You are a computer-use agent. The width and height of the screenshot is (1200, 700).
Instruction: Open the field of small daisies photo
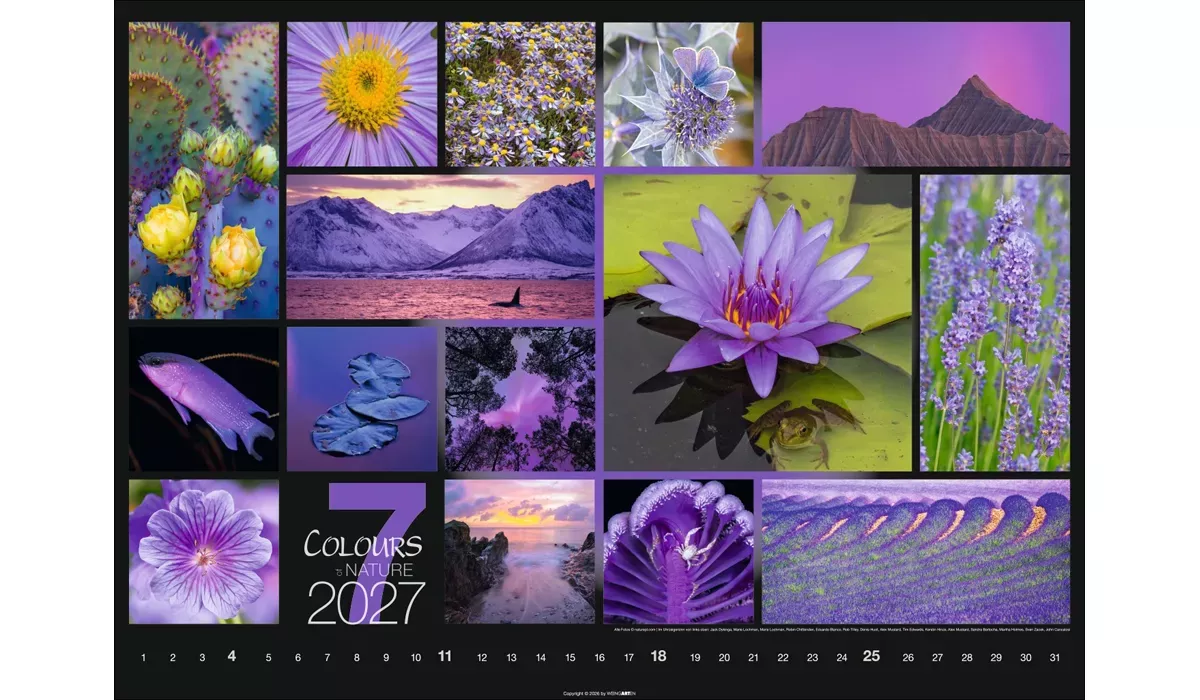pos(520,94)
